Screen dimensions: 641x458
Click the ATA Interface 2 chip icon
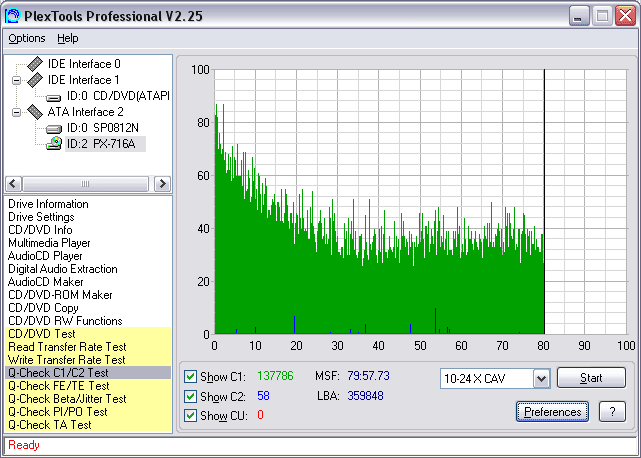tap(35, 112)
